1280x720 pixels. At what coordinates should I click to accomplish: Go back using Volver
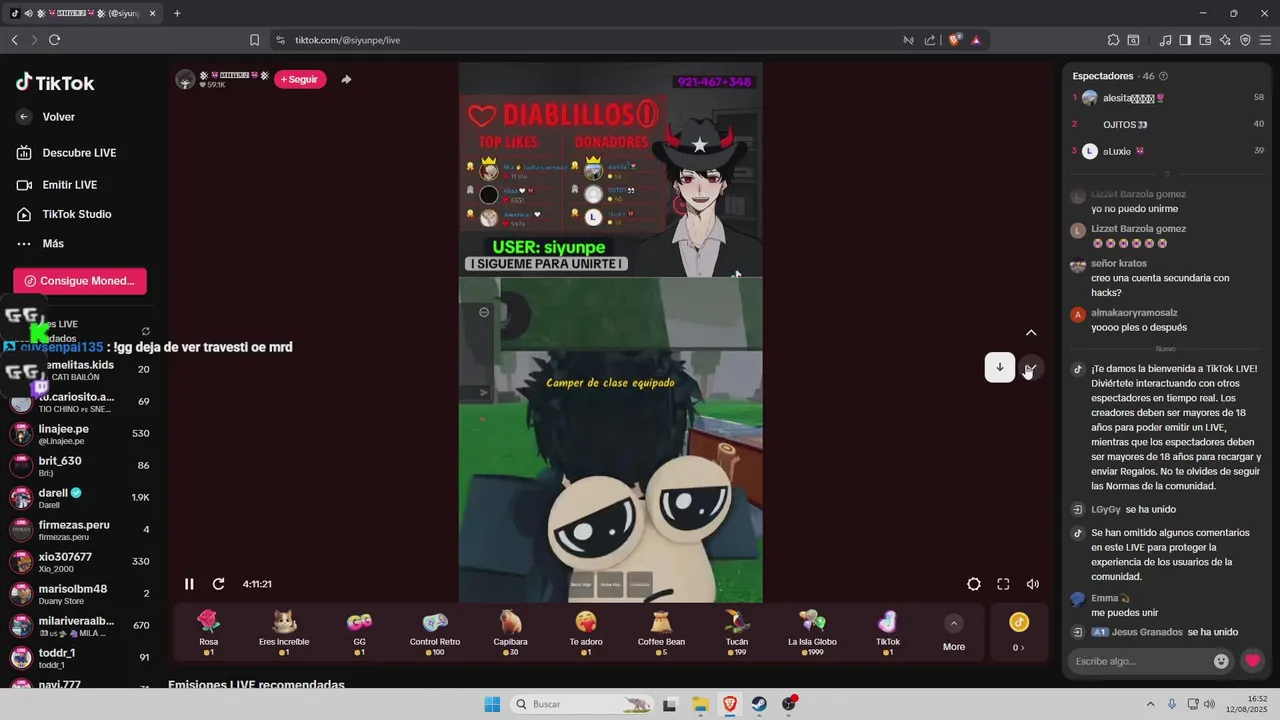pos(46,117)
